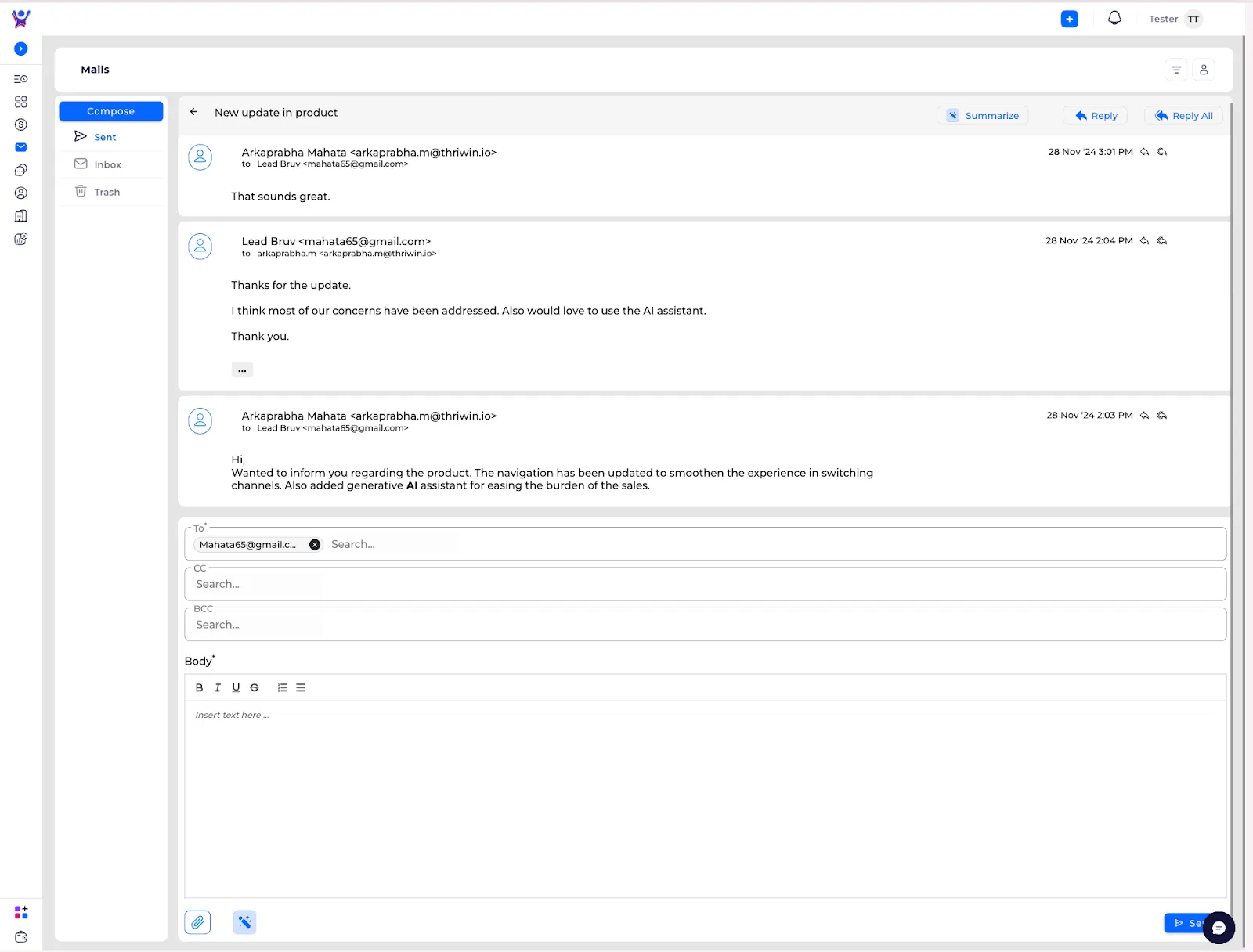Viewport: 1253px width, 952px height.
Task: Open notifications bell
Action: pyautogui.click(x=1114, y=18)
